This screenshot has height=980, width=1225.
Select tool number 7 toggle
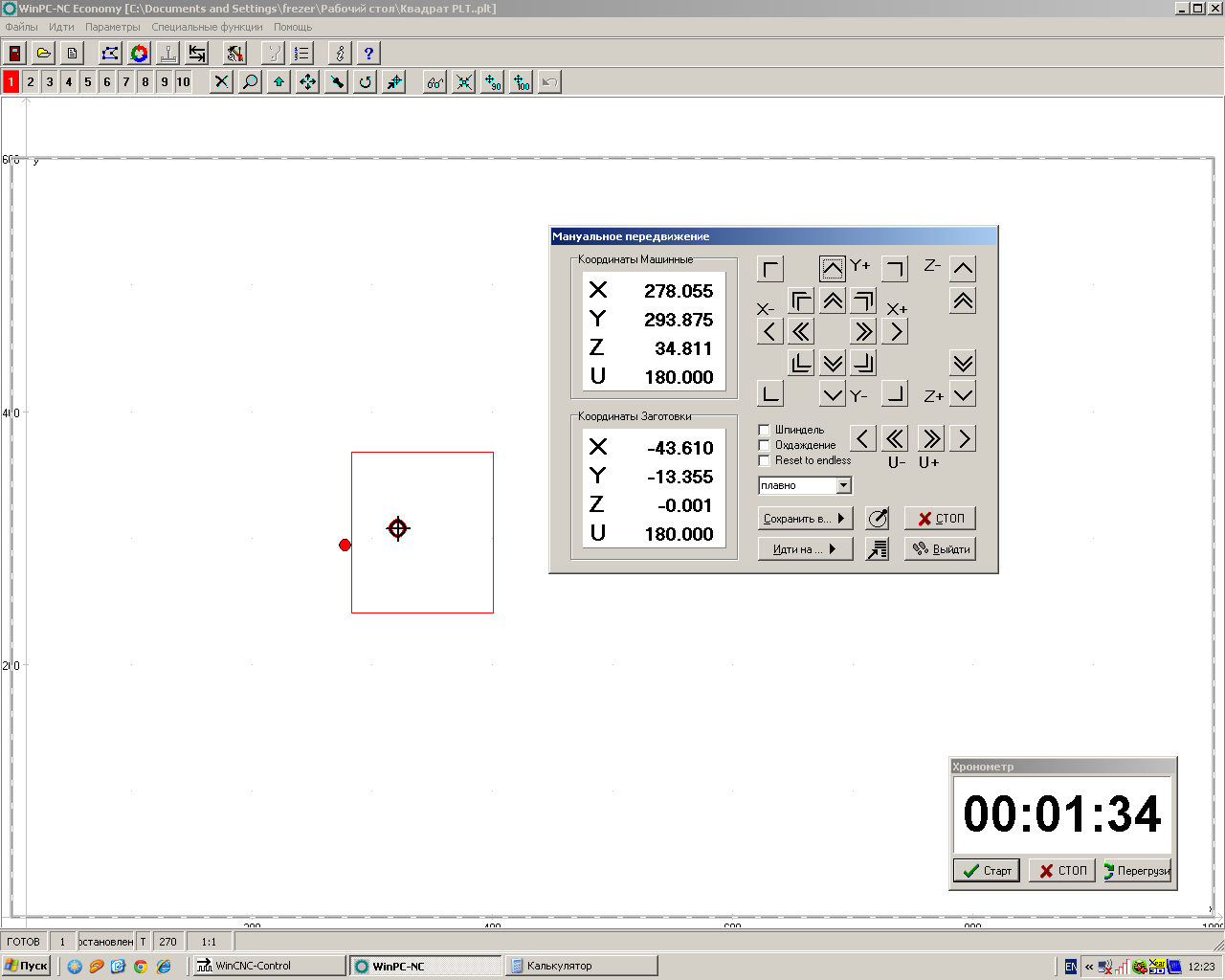pyautogui.click(x=126, y=82)
